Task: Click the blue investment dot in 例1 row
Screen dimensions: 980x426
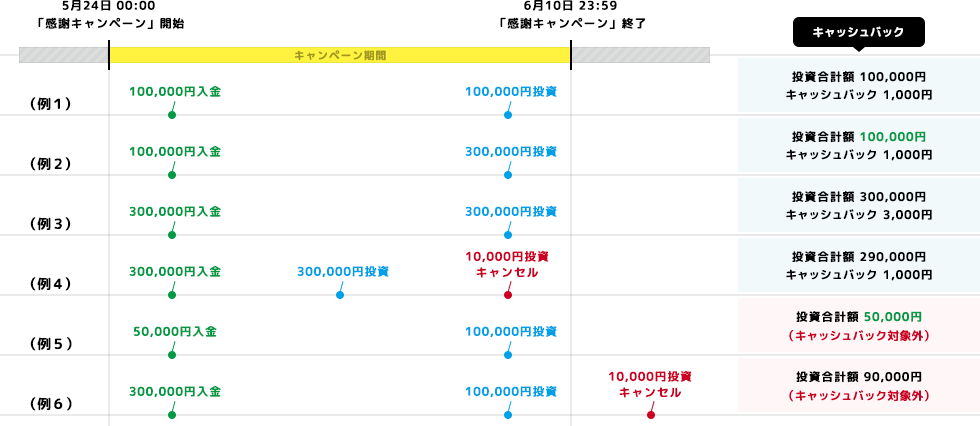Action: coord(508,115)
